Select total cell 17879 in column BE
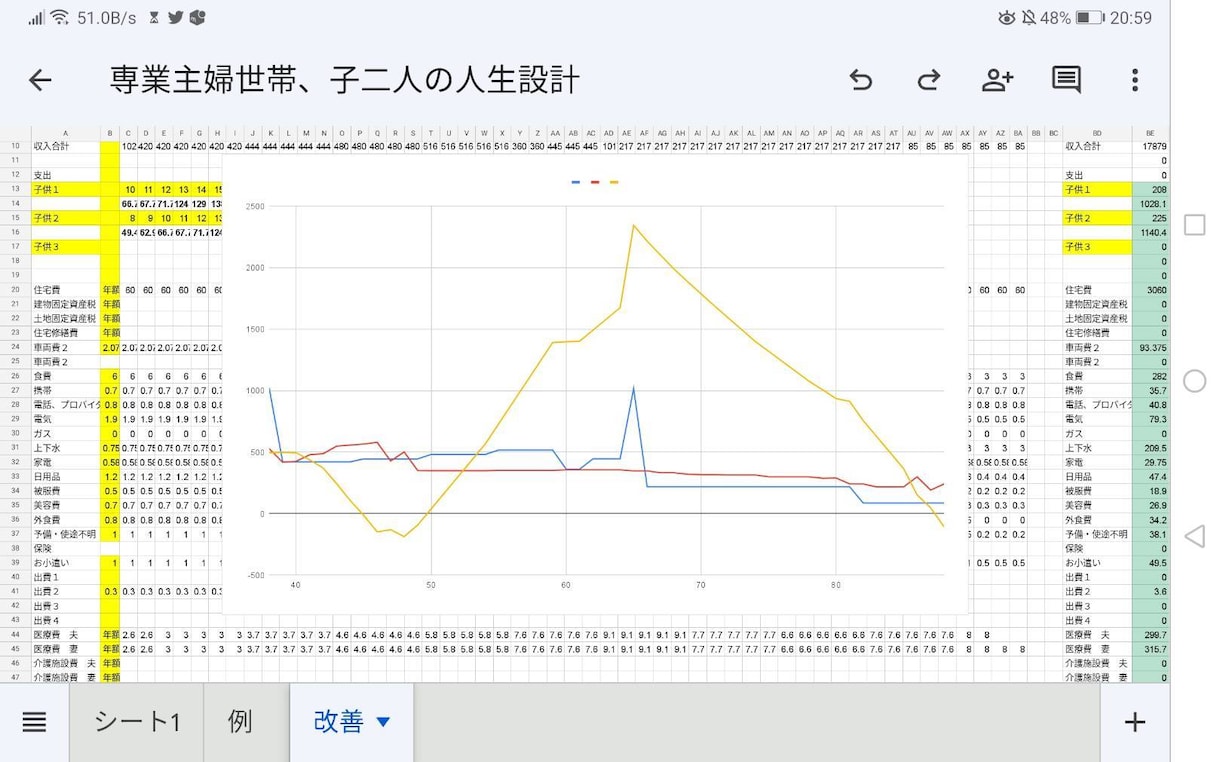 click(x=1150, y=146)
